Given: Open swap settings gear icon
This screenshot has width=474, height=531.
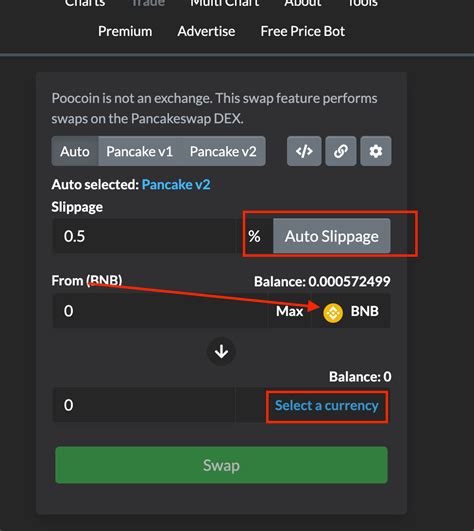Looking at the screenshot, I should click(x=376, y=151).
